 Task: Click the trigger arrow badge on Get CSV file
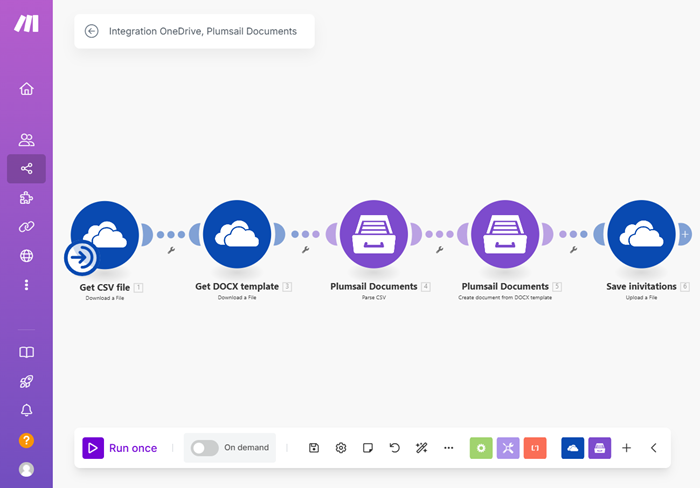[x=81, y=258]
